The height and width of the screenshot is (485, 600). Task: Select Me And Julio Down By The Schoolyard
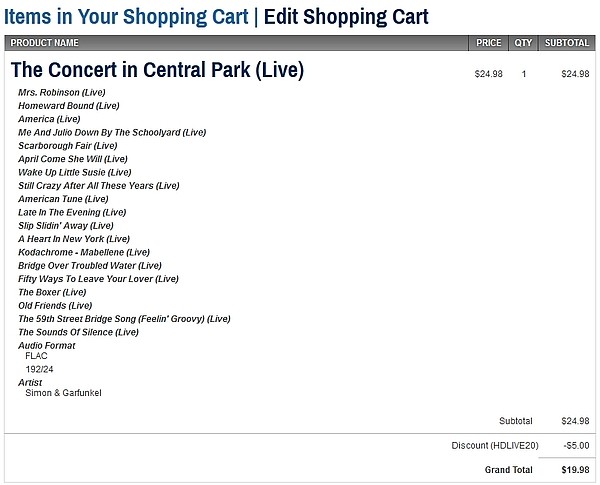[112, 132]
